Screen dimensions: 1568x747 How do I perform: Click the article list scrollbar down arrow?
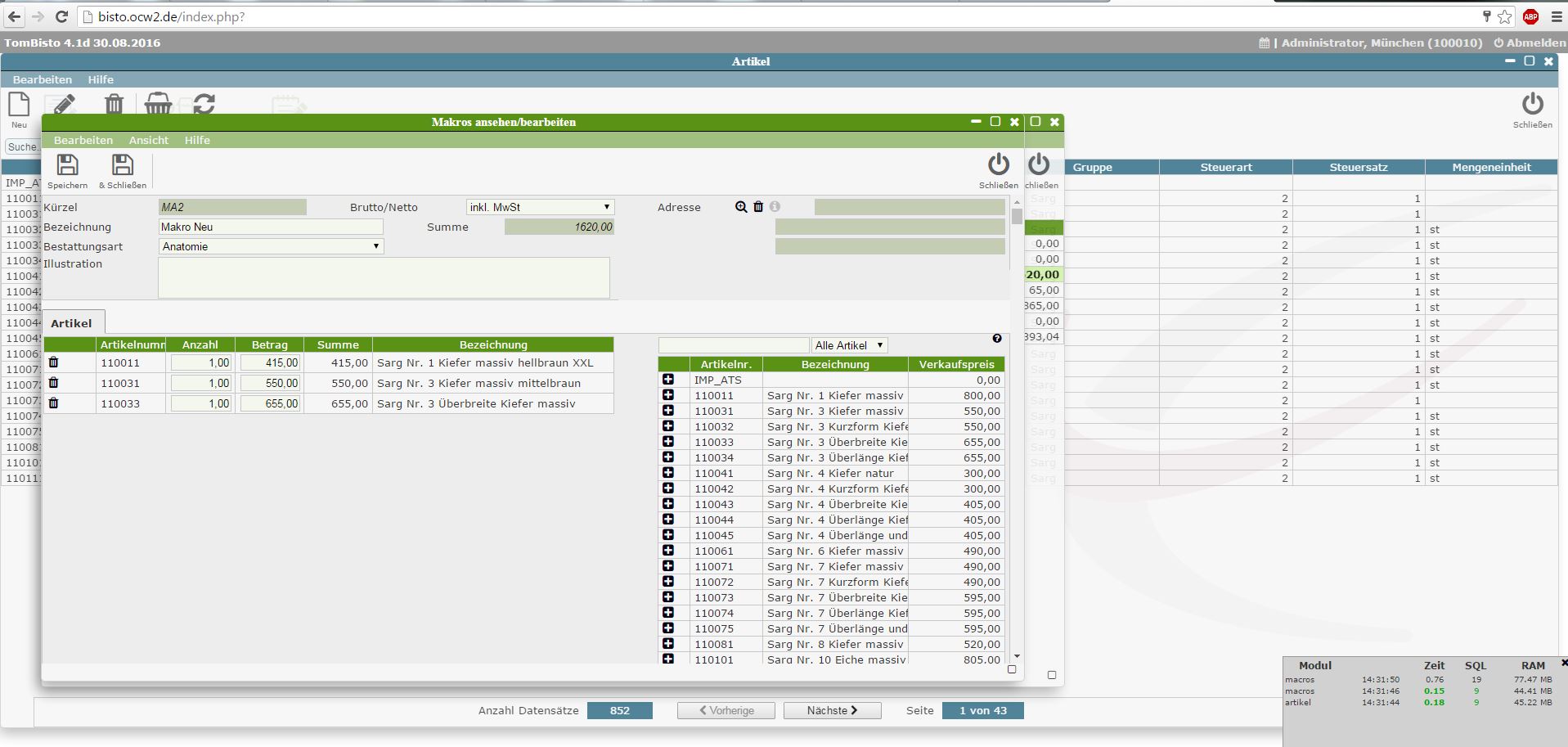point(1017,655)
